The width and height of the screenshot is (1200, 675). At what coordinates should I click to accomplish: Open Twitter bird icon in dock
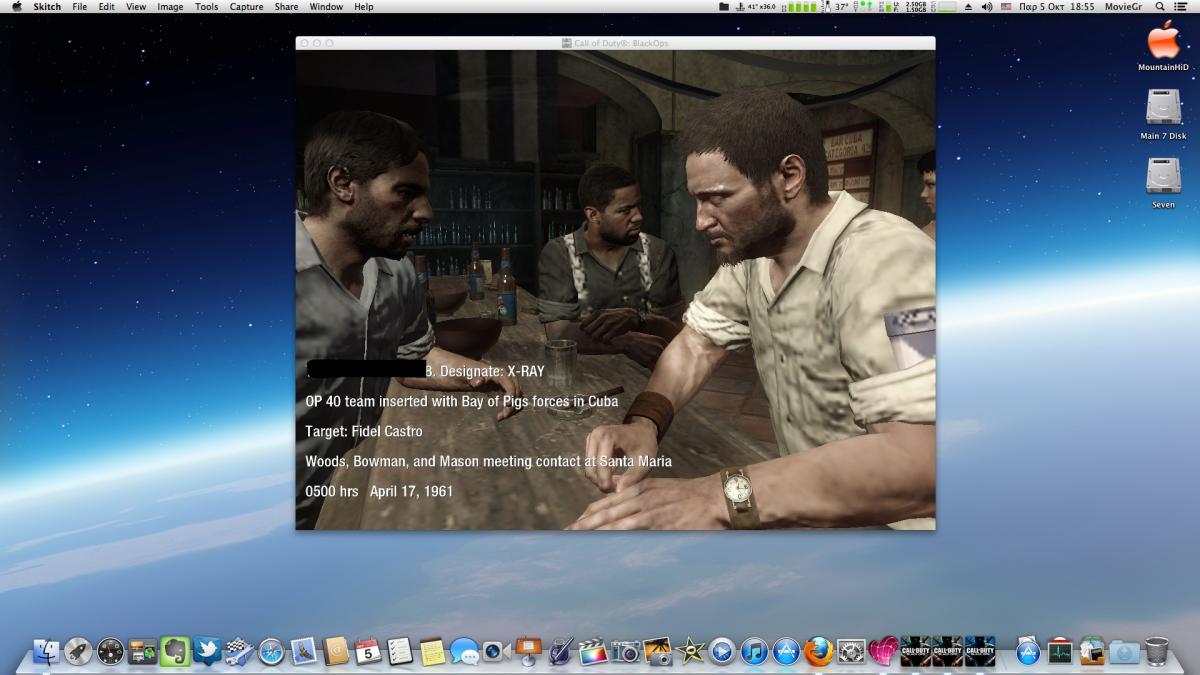[207, 652]
